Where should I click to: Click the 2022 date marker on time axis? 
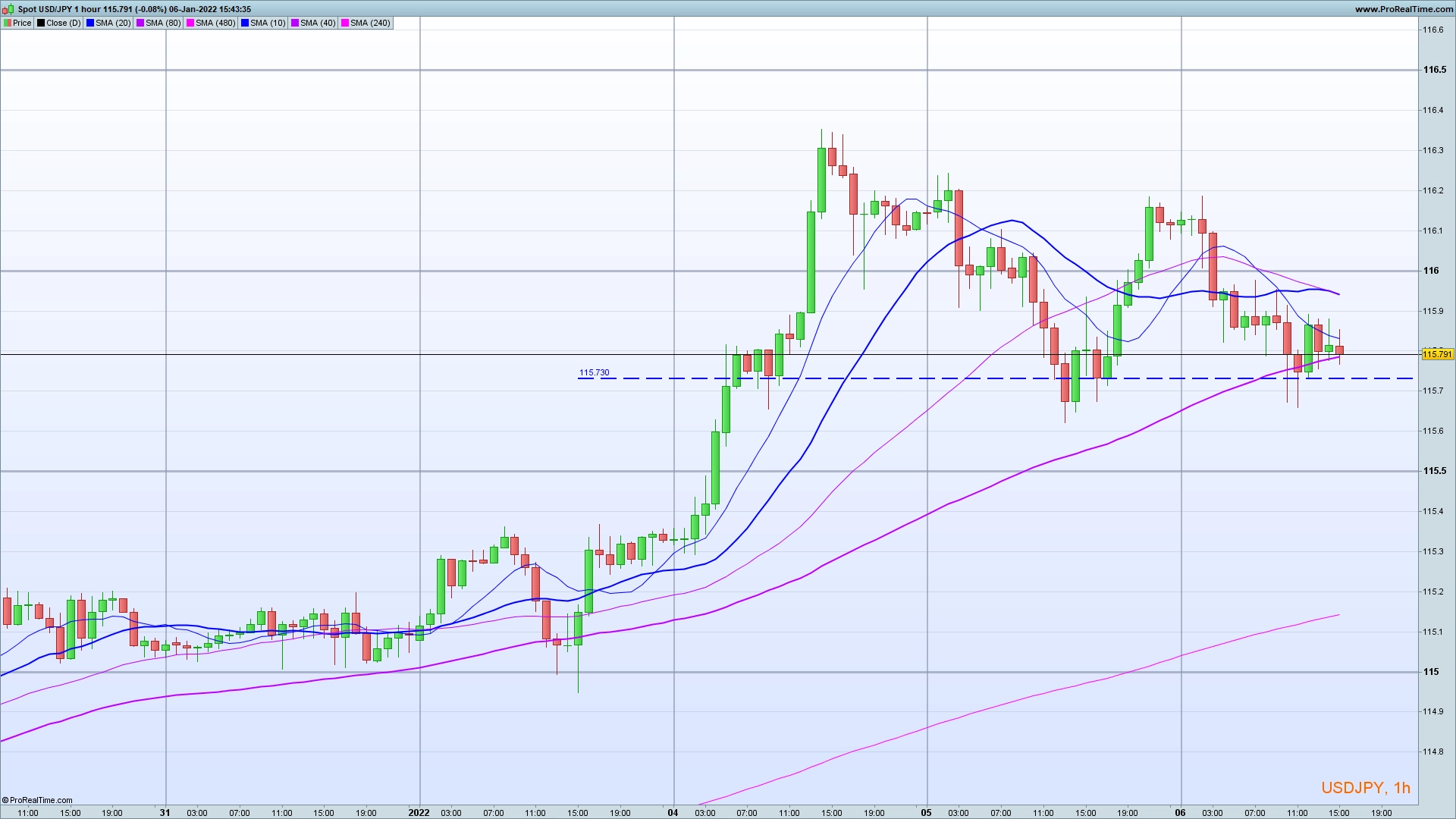(419, 812)
